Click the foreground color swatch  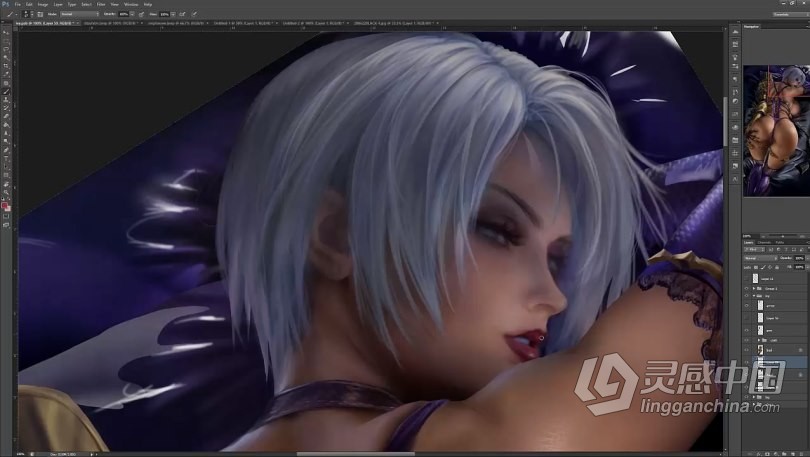point(5,206)
